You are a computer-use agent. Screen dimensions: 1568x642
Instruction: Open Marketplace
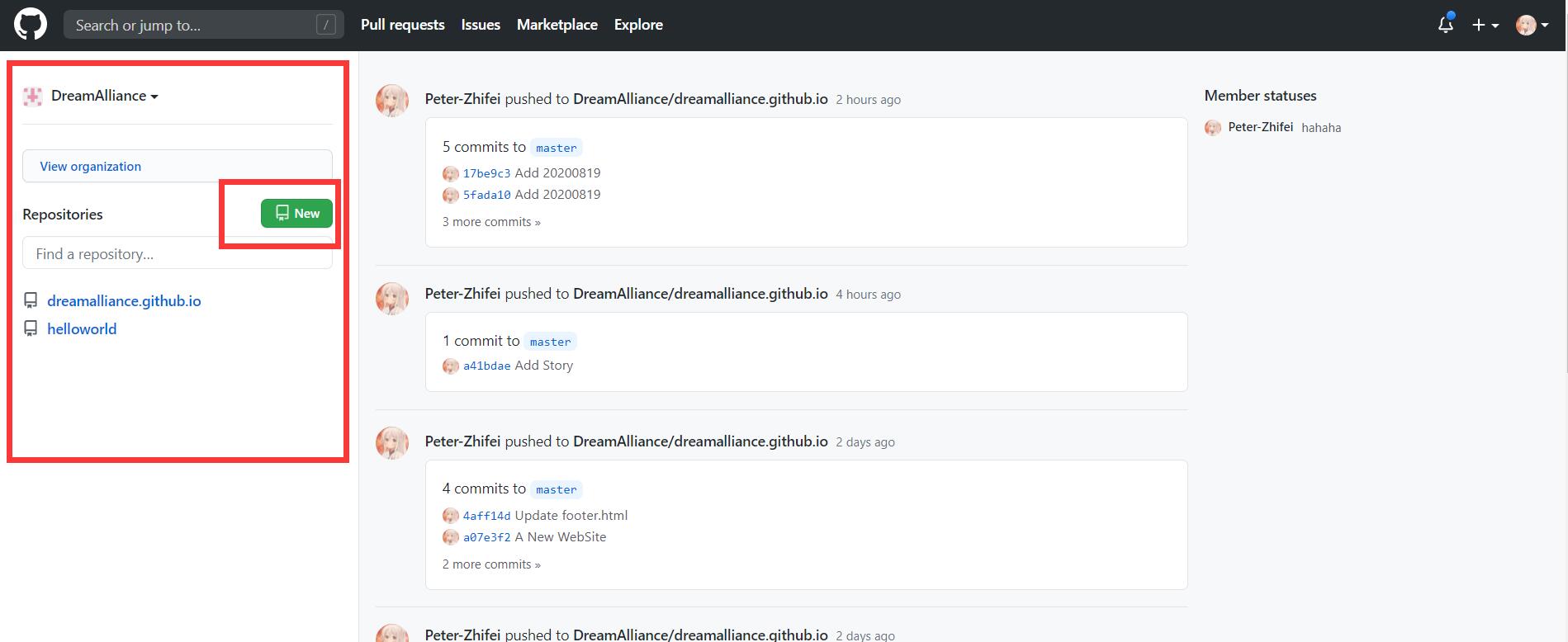pos(557,25)
